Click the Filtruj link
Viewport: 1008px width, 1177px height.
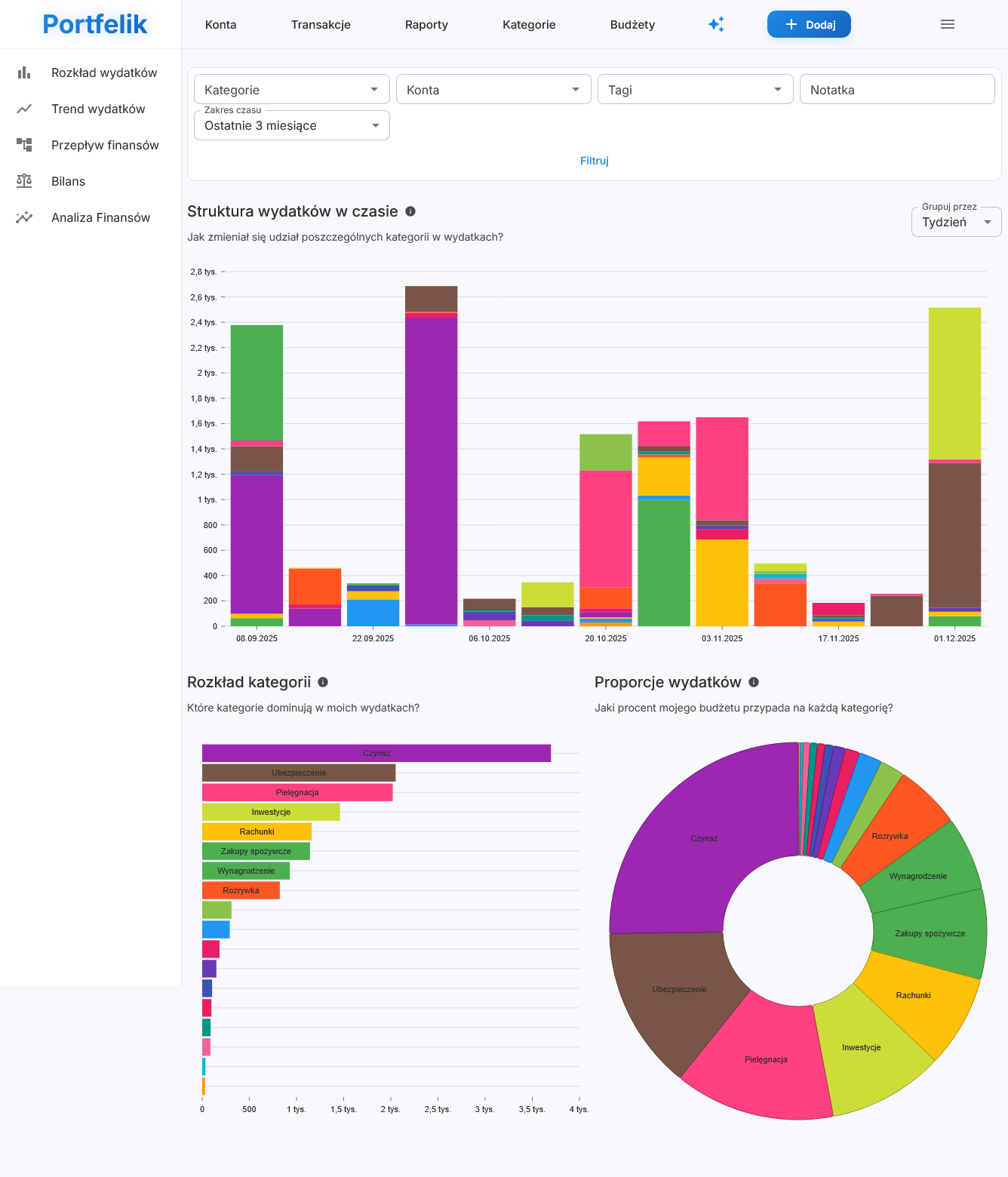(x=594, y=161)
